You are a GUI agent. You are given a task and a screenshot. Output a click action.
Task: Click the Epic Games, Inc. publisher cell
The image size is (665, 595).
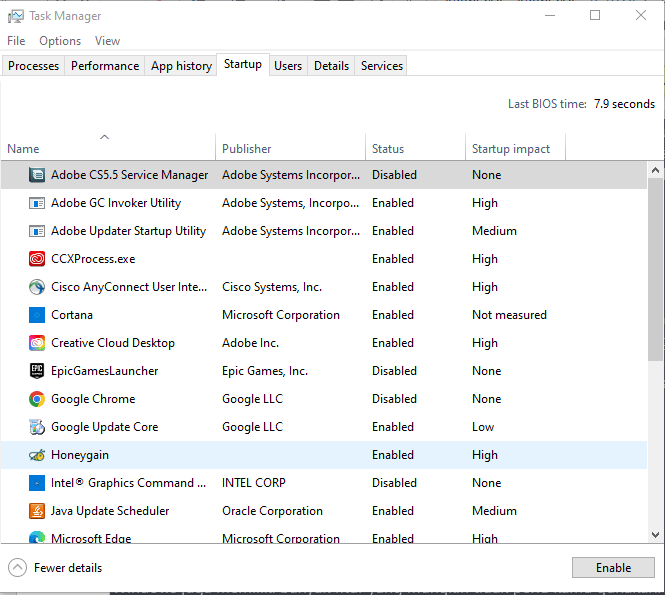click(x=265, y=371)
